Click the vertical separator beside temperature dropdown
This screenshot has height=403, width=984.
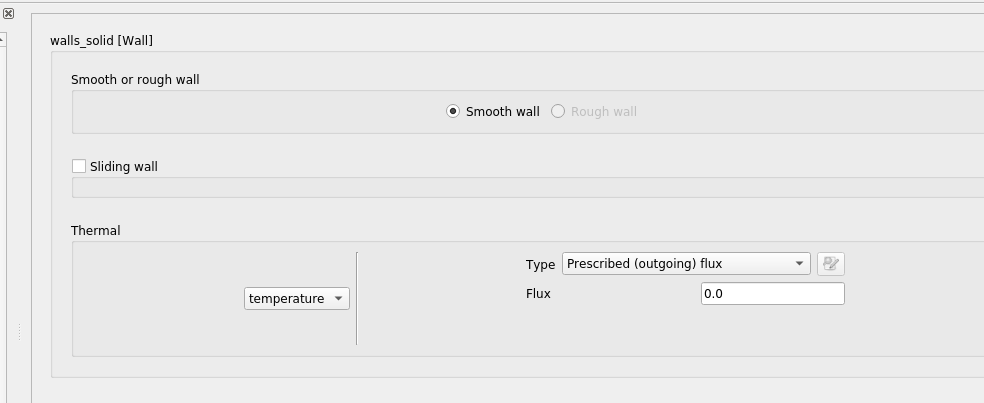coord(357,298)
